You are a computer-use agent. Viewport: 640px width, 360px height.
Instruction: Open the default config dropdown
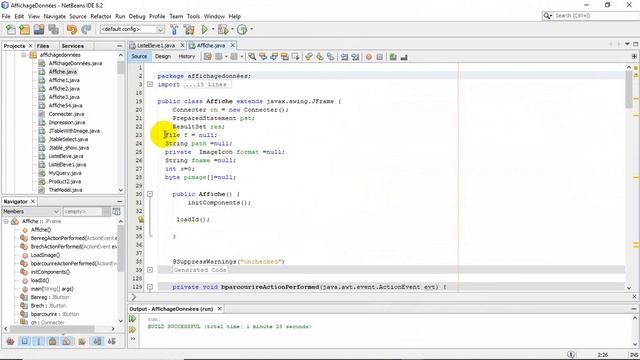160,29
